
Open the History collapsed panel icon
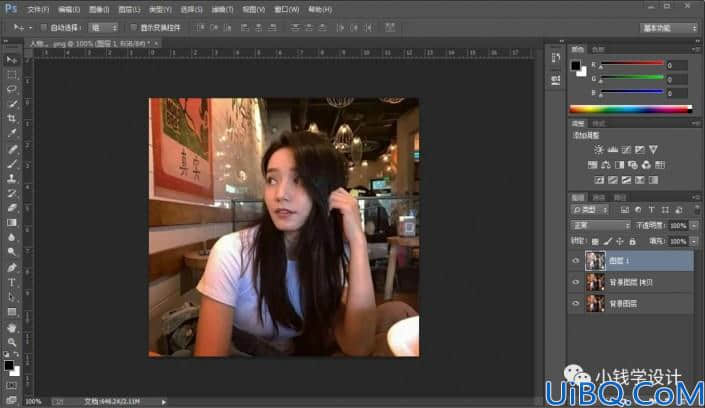(x=556, y=58)
